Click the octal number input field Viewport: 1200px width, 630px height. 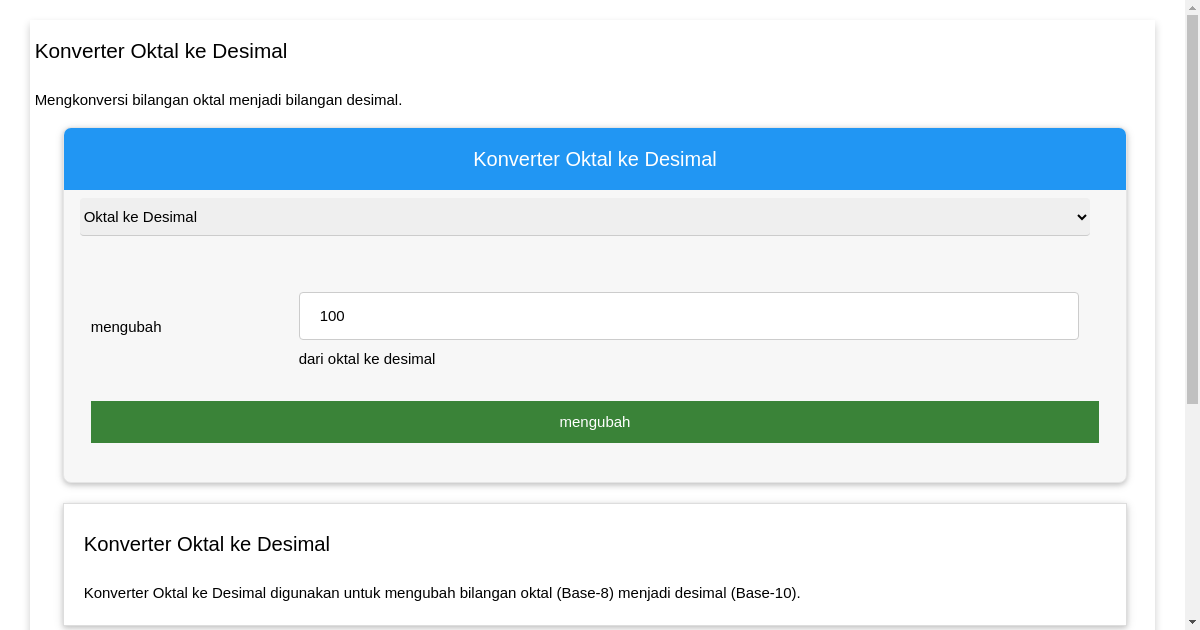pyautogui.click(x=688, y=315)
